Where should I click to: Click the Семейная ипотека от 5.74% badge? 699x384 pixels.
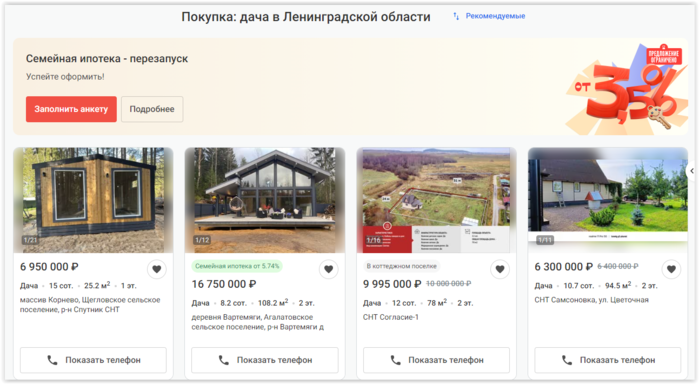pyautogui.click(x=237, y=266)
